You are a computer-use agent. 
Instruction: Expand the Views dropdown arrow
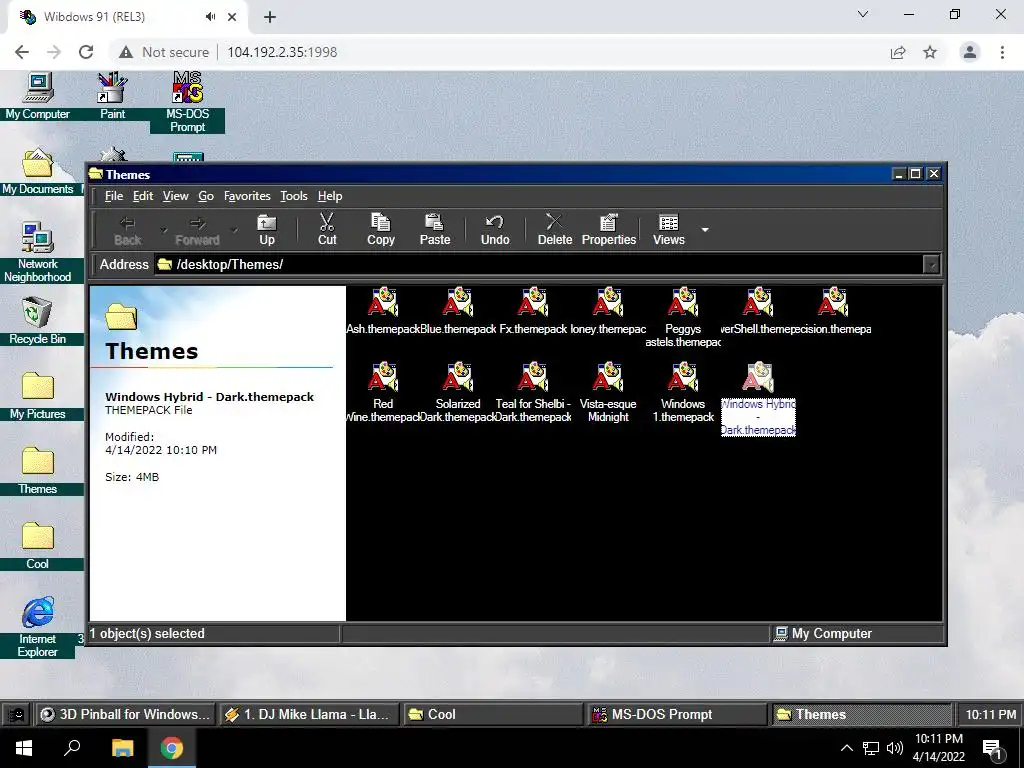click(x=705, y=230)
